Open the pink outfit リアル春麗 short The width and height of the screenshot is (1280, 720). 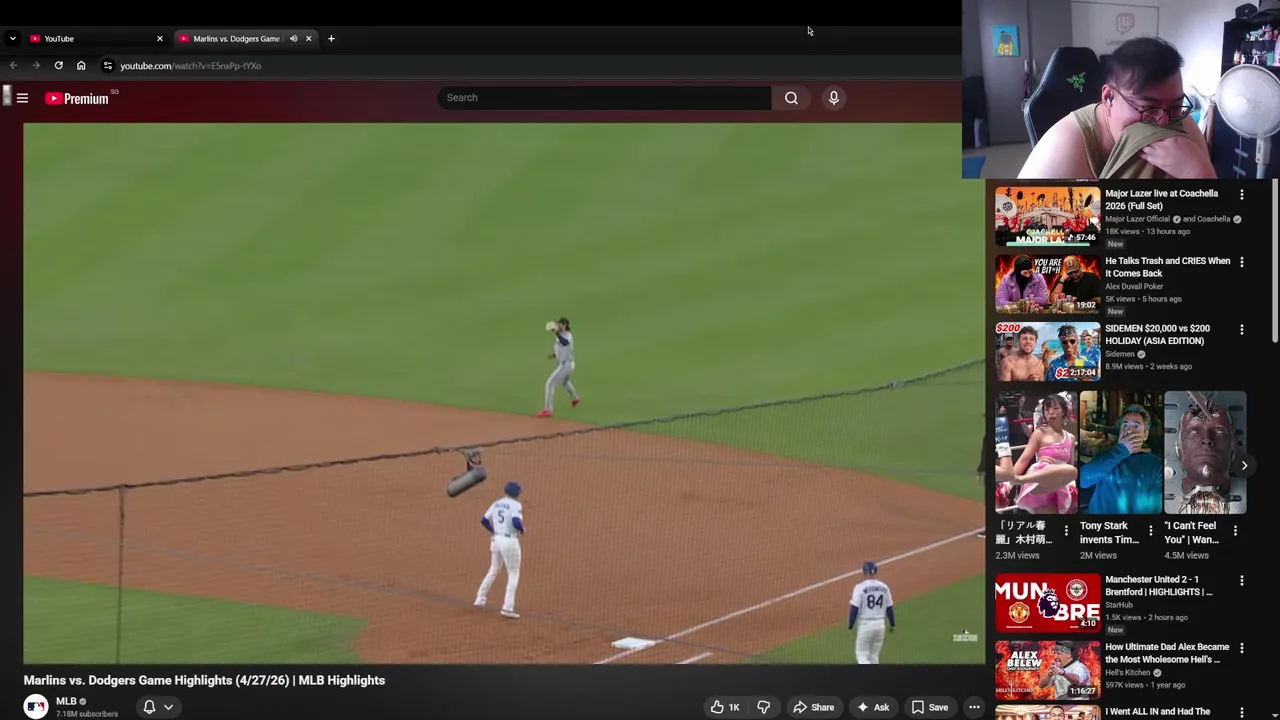[1036, 452]
